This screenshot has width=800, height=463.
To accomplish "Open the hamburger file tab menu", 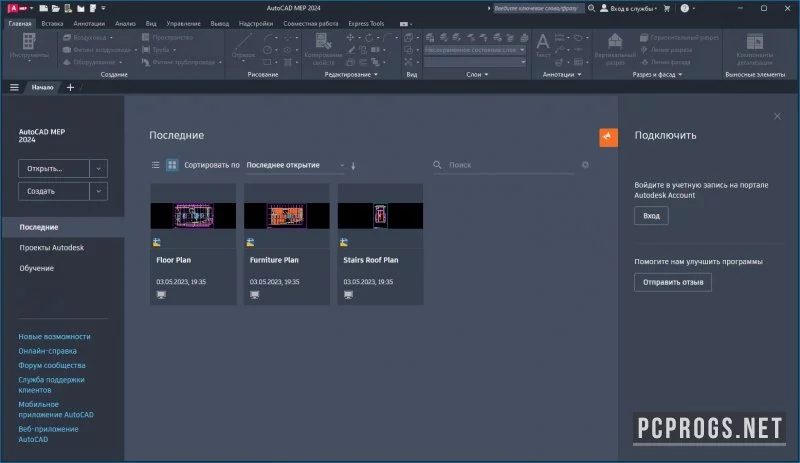I will coord(14,87).
